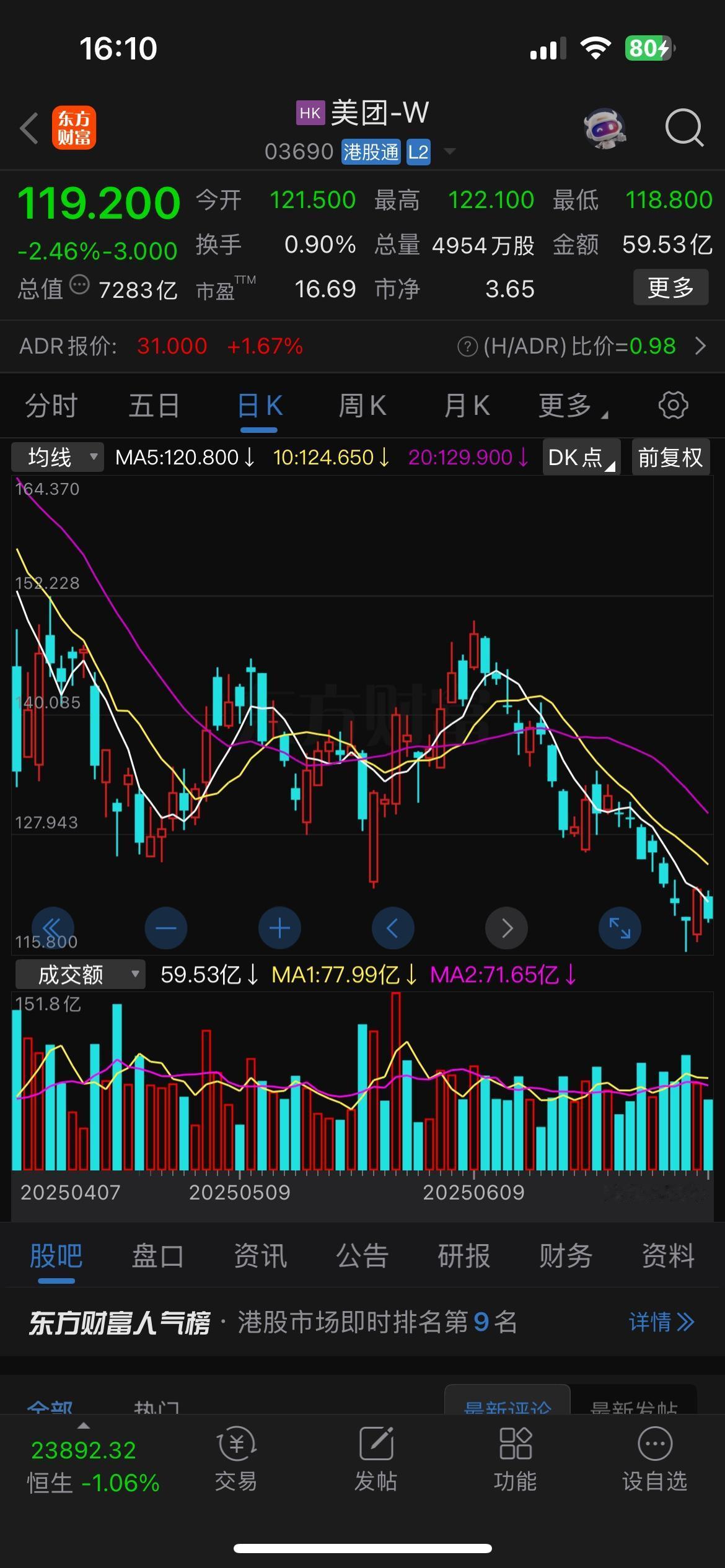
Task: Tap the battery indicator in status bar
Action: click(x=650, y=48)
